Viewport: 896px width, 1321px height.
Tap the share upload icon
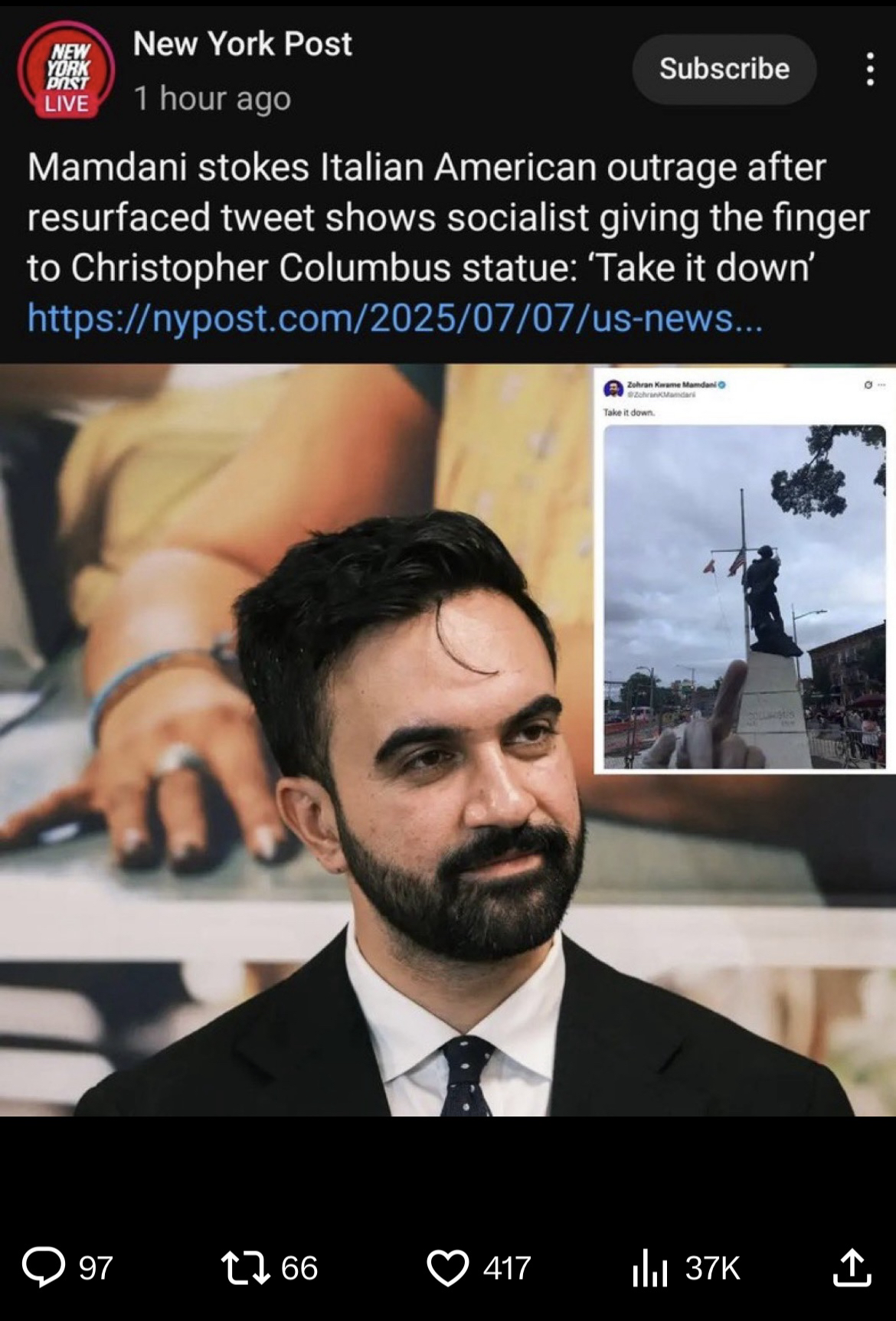coord(852,1267)
